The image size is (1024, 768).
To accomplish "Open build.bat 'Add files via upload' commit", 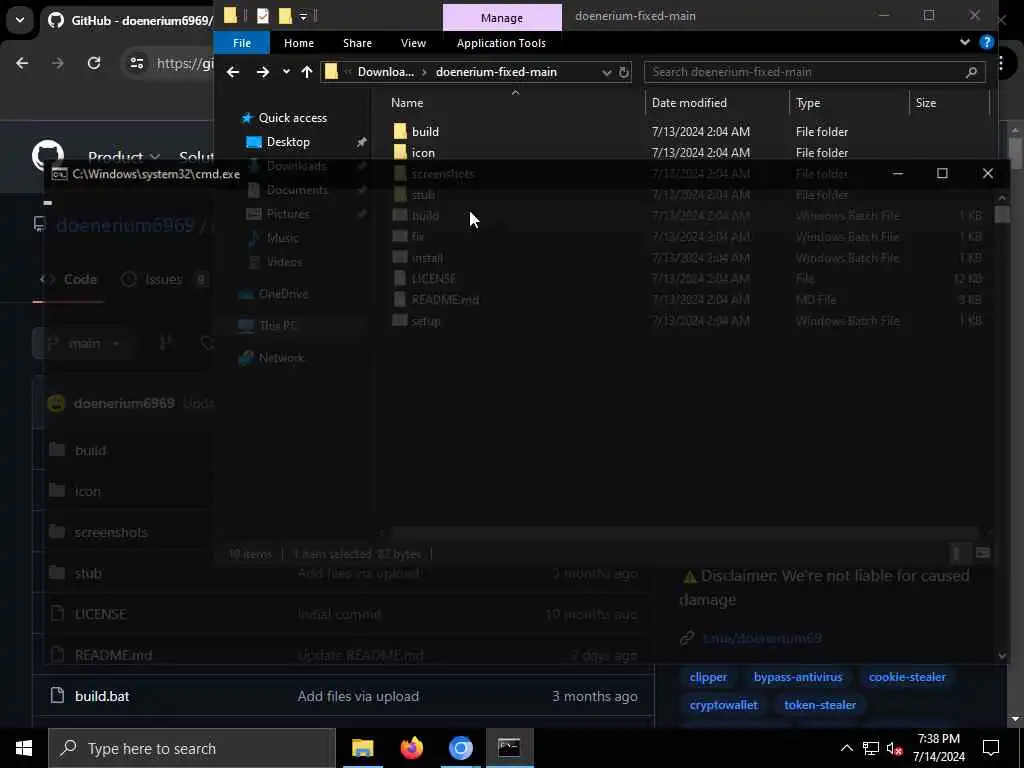I will pos(358,696).
